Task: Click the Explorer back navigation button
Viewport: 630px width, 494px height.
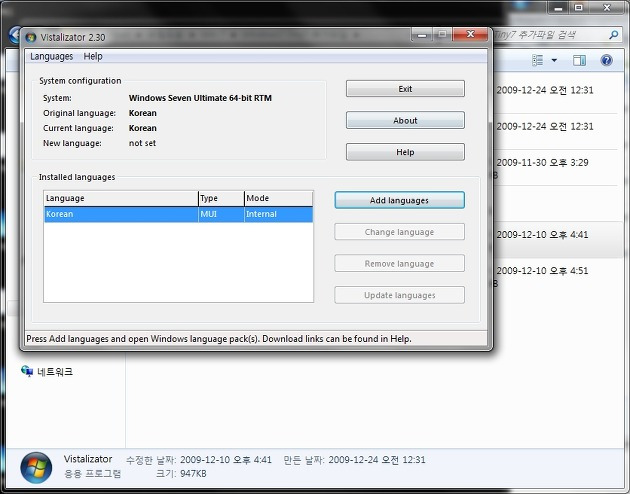Action: (14, 35)
